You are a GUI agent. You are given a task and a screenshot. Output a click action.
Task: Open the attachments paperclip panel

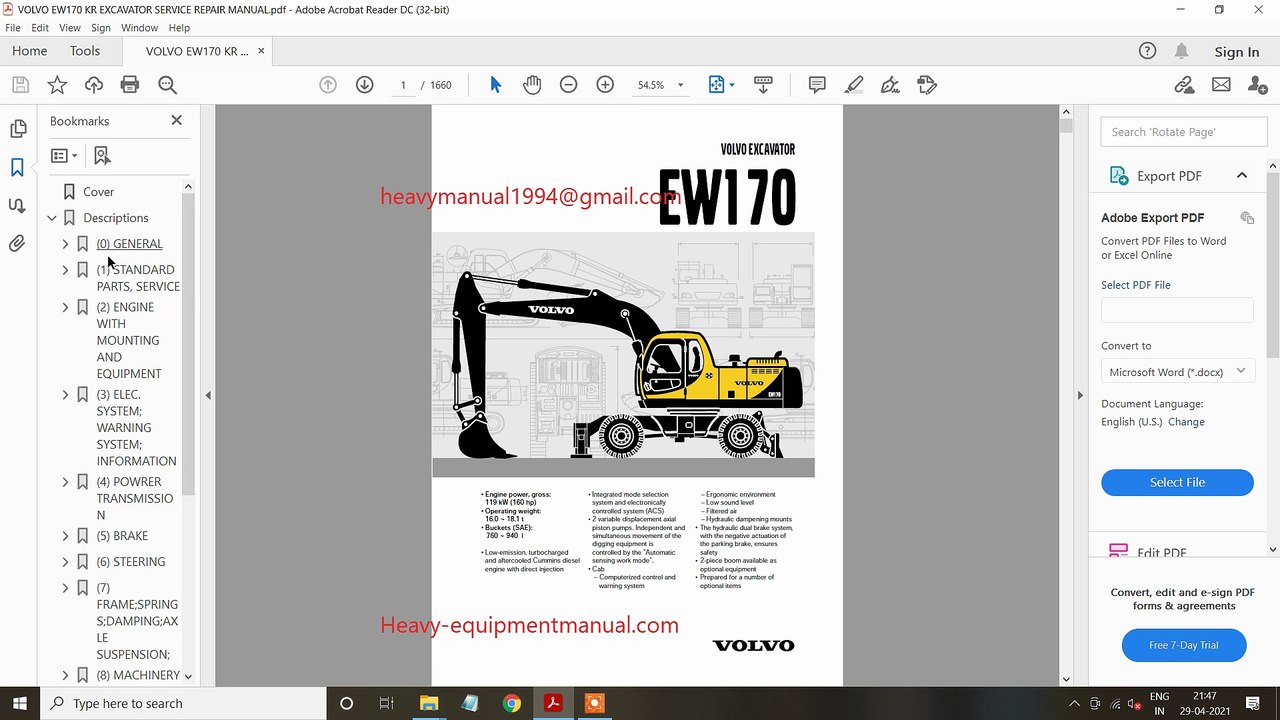coord(18,243)
